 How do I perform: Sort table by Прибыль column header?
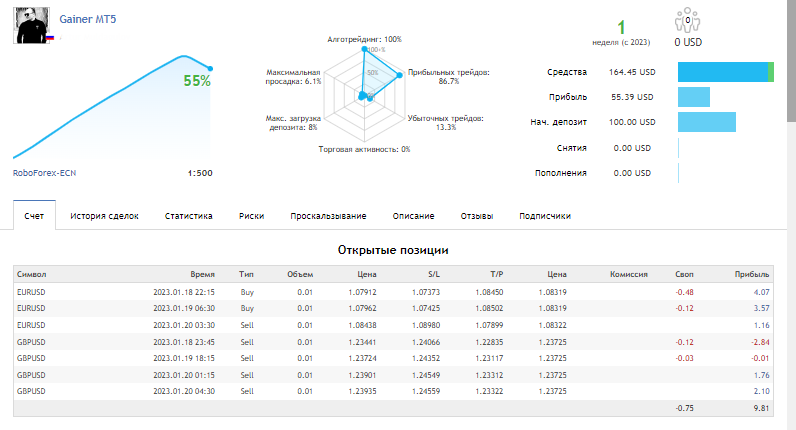tap(752, 274)
